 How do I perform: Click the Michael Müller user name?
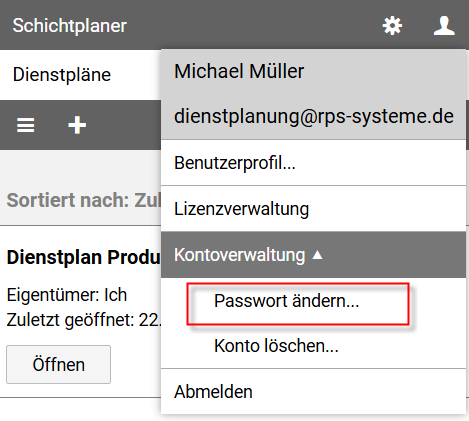239,71
